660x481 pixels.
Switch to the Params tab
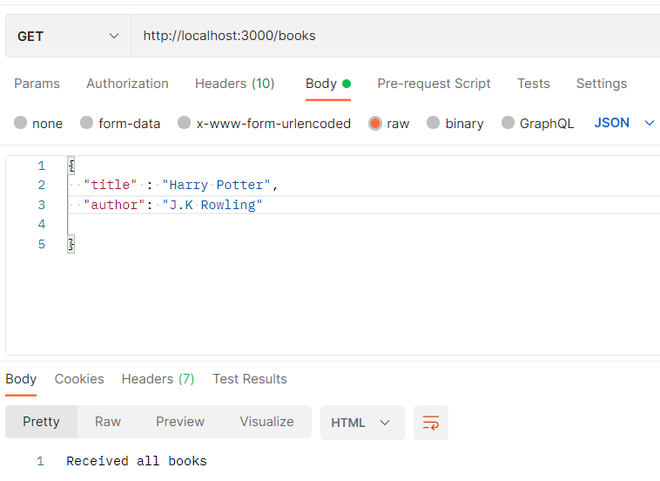(x=37, y=84)
